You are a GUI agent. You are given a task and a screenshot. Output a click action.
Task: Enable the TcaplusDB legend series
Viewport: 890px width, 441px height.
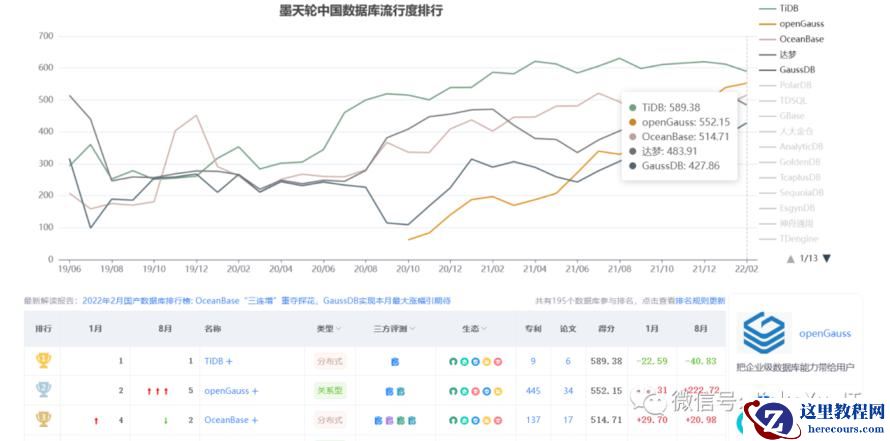pyautogui.click(x=790, y=177)
